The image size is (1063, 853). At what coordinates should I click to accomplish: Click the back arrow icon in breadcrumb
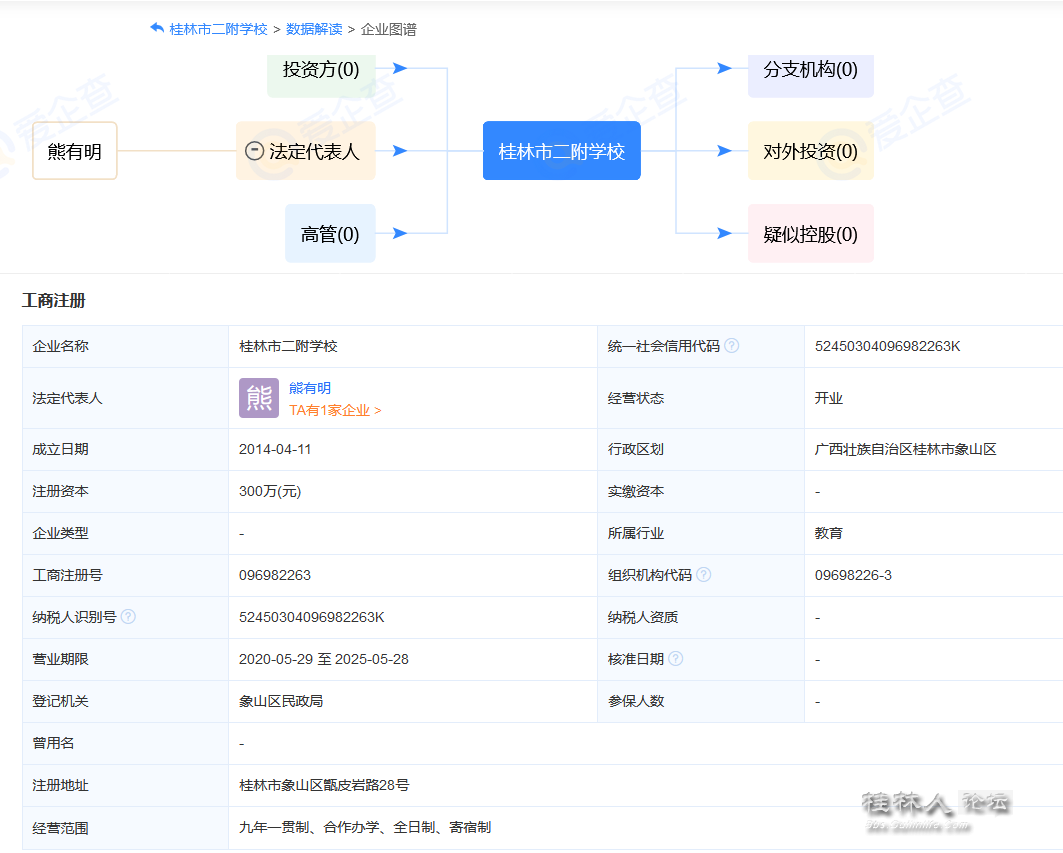pos(157,28)
